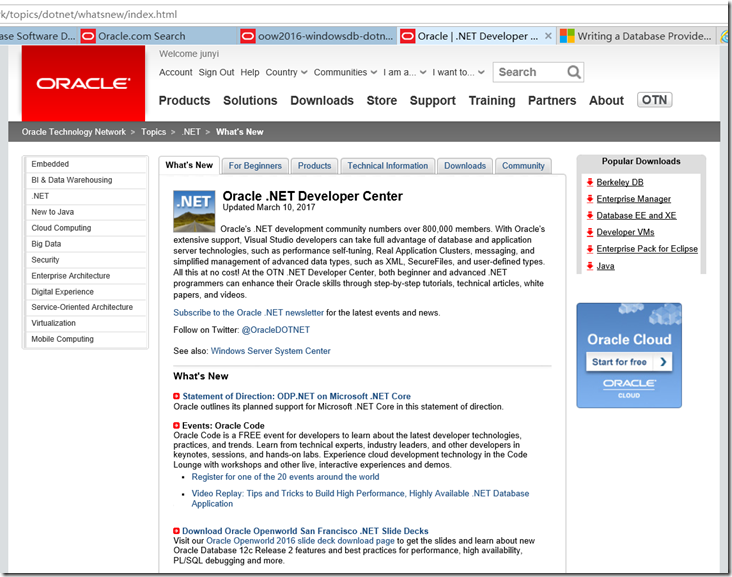732x577 pixels.
Task: Select the What's New tab
Action: (x=189, y=165)
